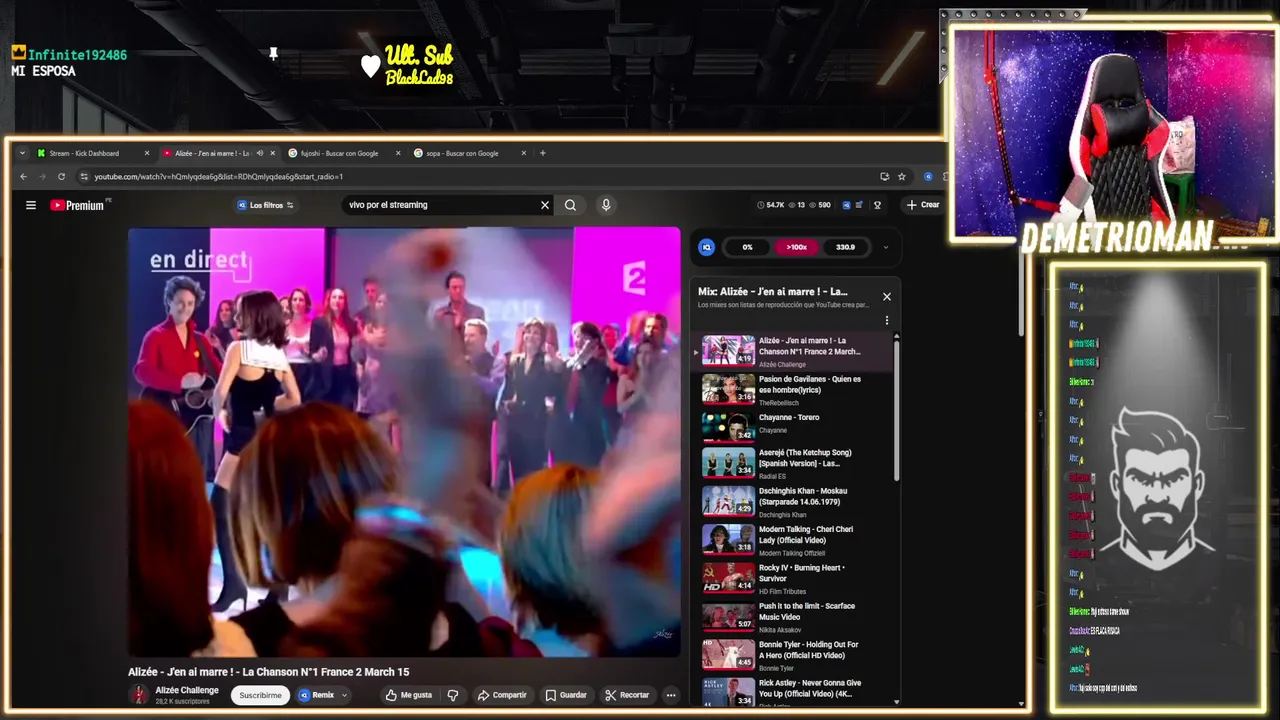
Task: Click Suscribirme subscribe button
Action: point(260,695)
